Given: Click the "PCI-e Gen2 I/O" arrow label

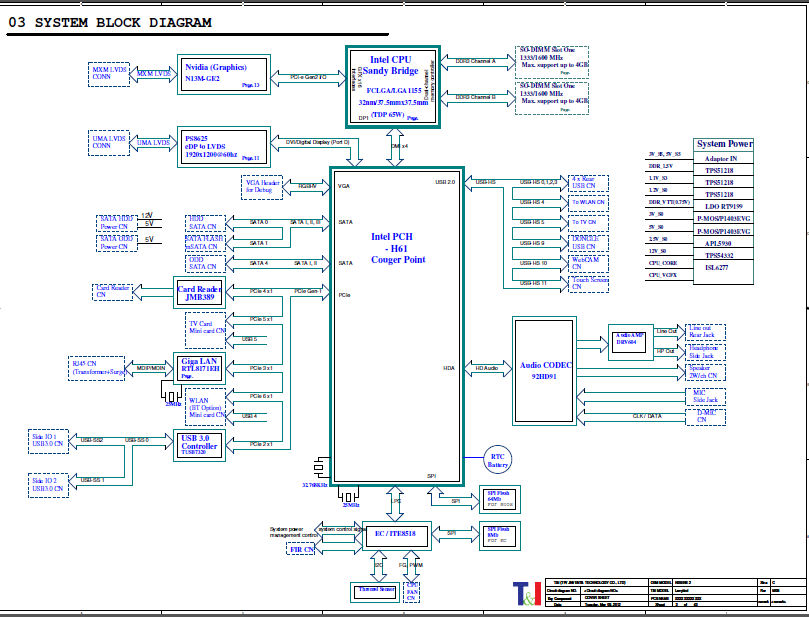Looking at the screenshot, I should coord(308,77).
